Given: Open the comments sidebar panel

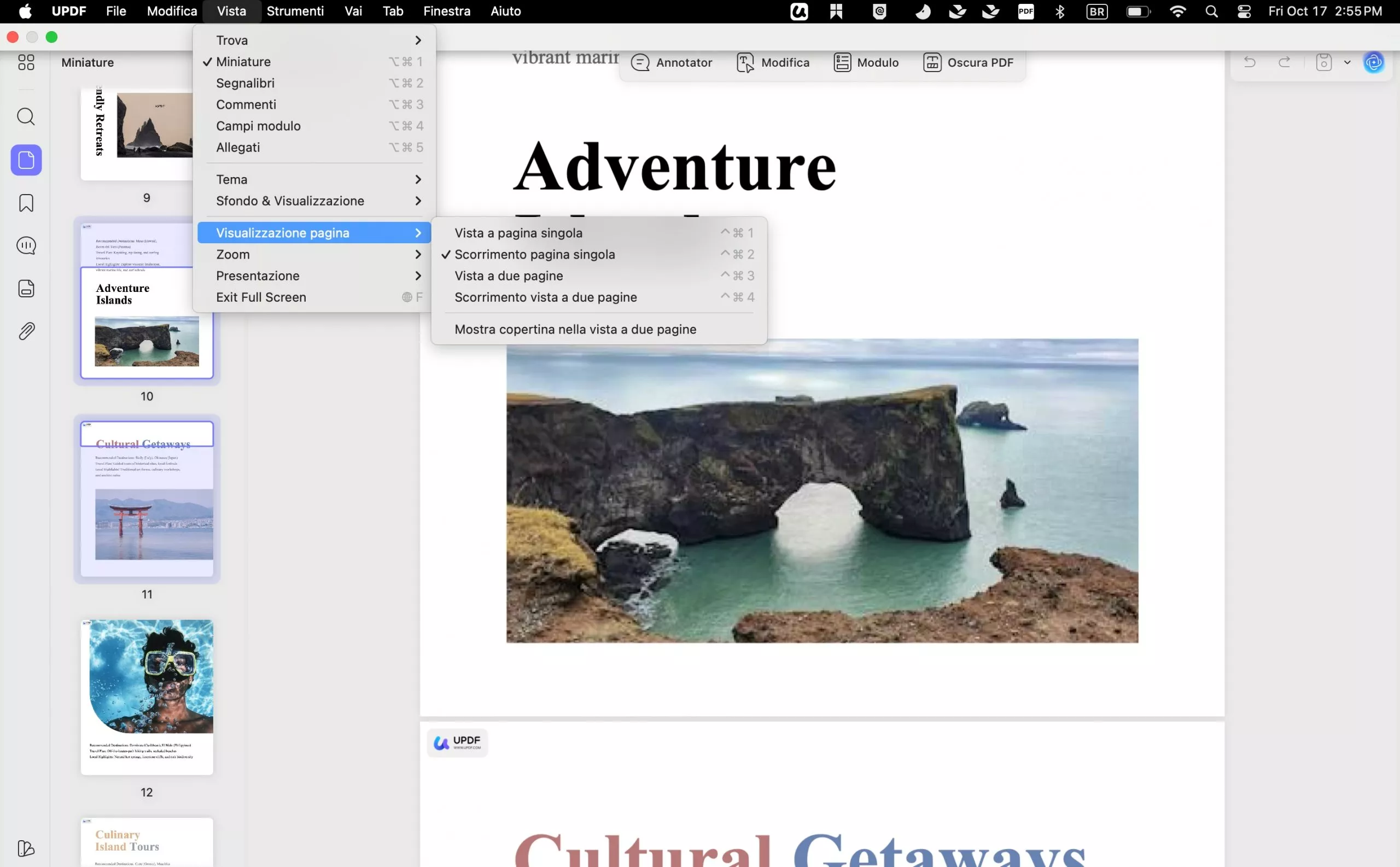Looking at the screenshot, I should (x=26, y=246).
